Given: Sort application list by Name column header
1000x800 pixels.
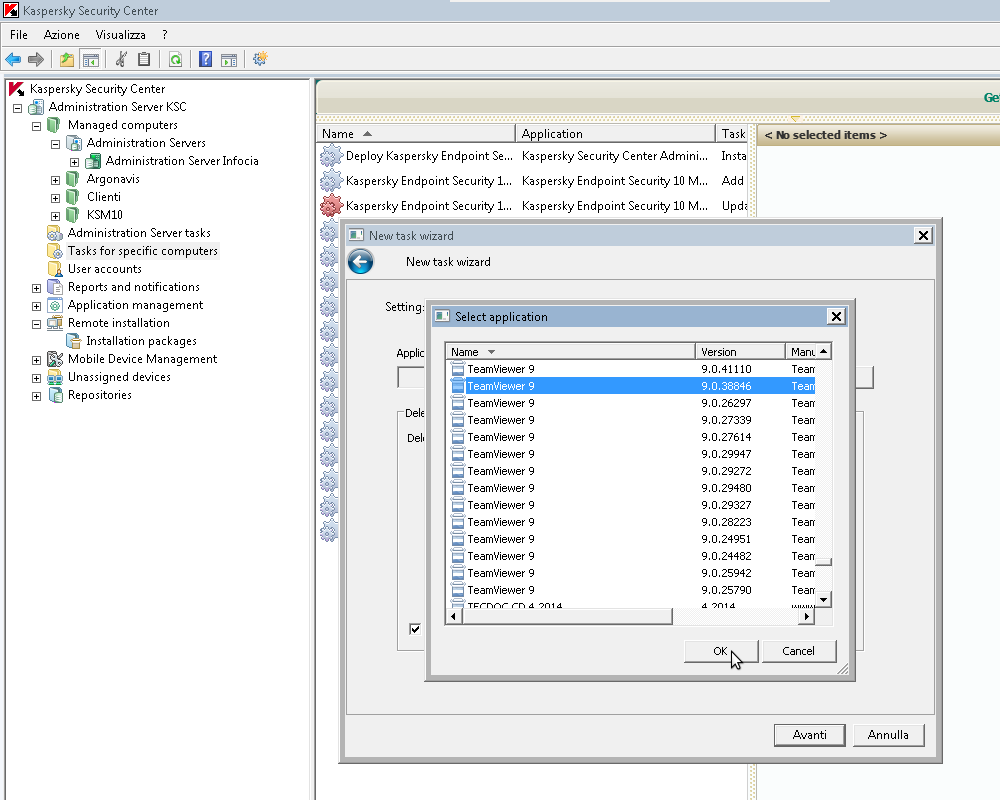Looking at the screenshot, I should click(x=570, y=352).
